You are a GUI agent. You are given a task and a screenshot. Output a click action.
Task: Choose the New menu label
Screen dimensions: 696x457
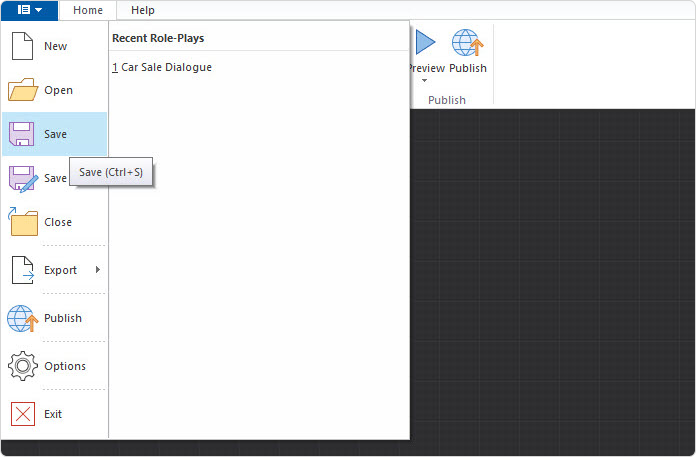coord(55,46)
